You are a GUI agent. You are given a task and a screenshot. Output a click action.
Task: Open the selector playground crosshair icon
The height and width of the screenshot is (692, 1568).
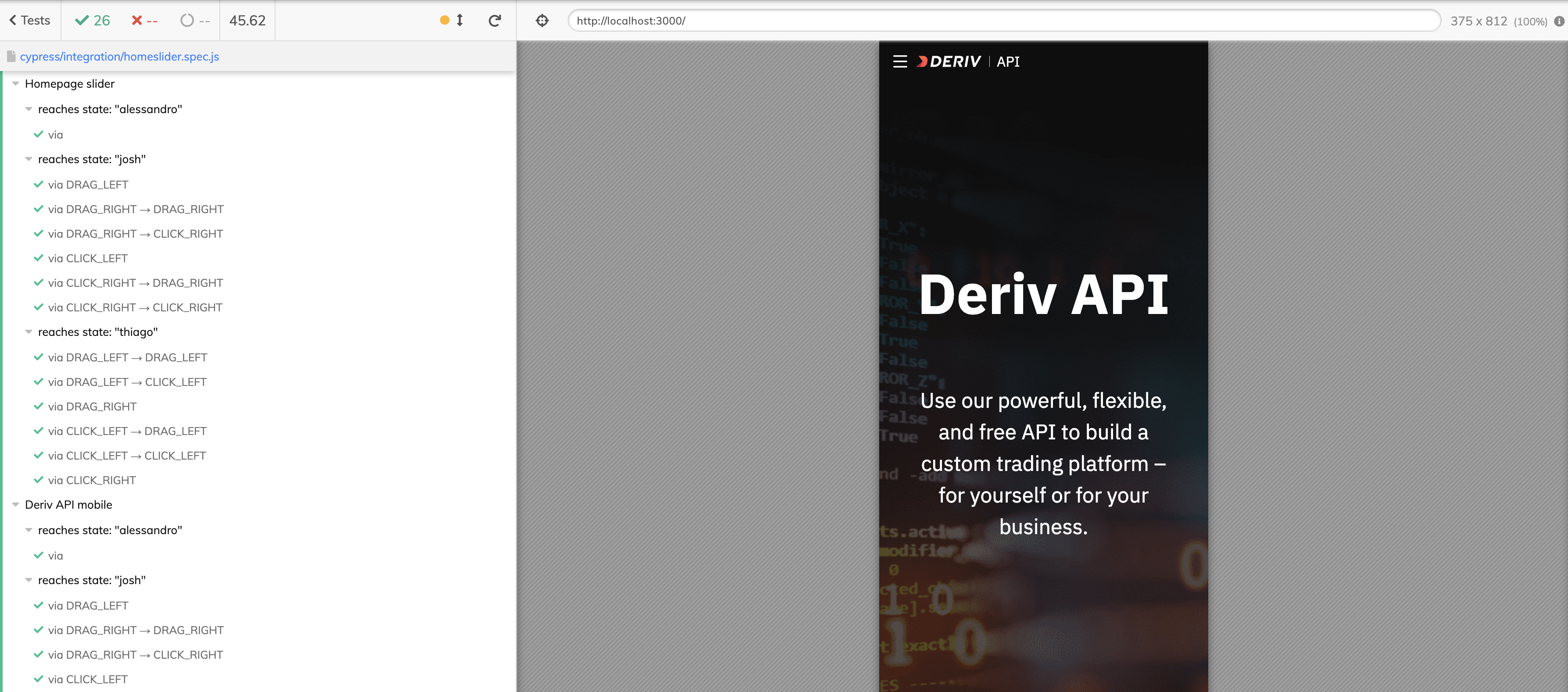coord(542,21)
